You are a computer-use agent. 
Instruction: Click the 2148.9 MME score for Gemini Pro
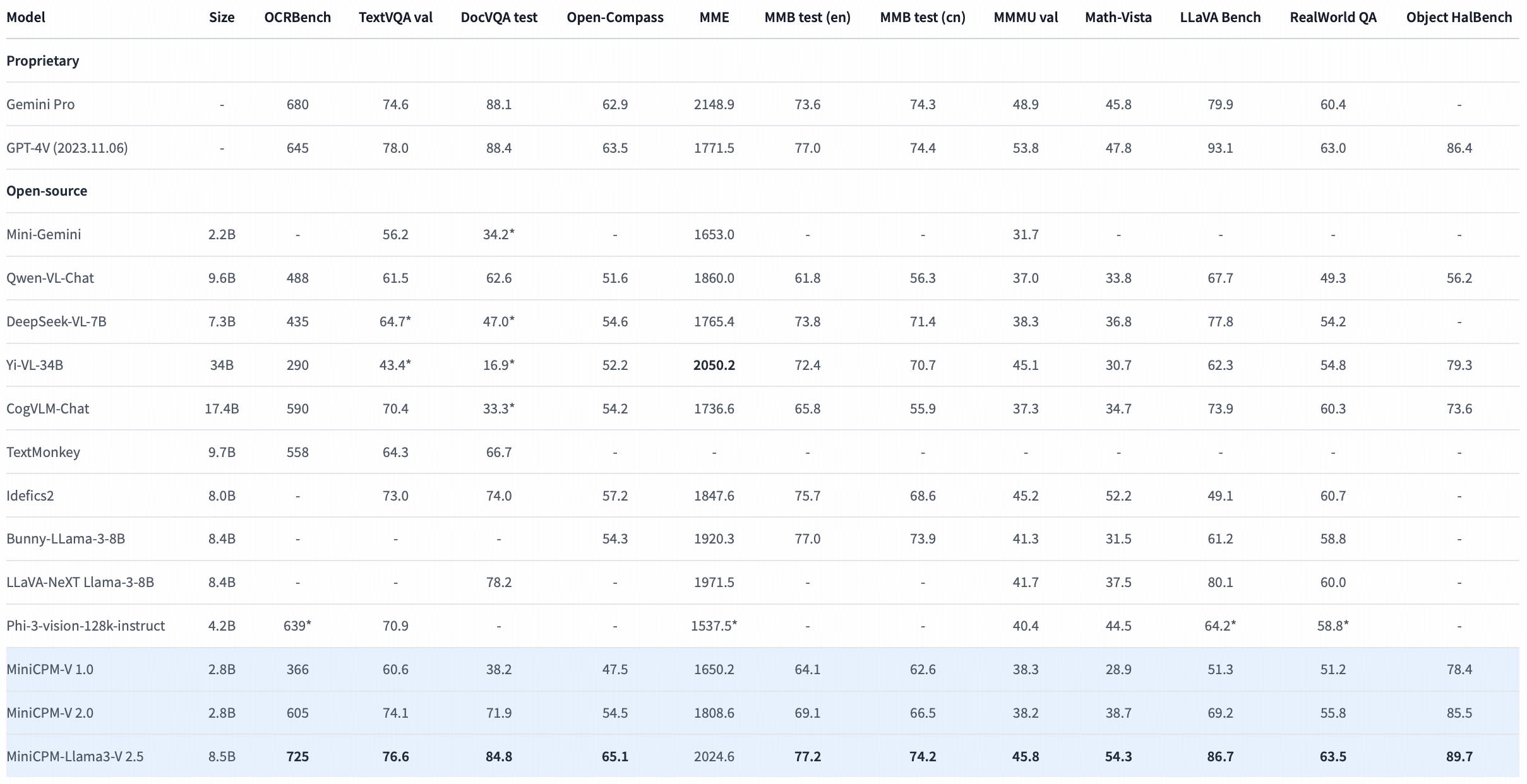(714, 105)
